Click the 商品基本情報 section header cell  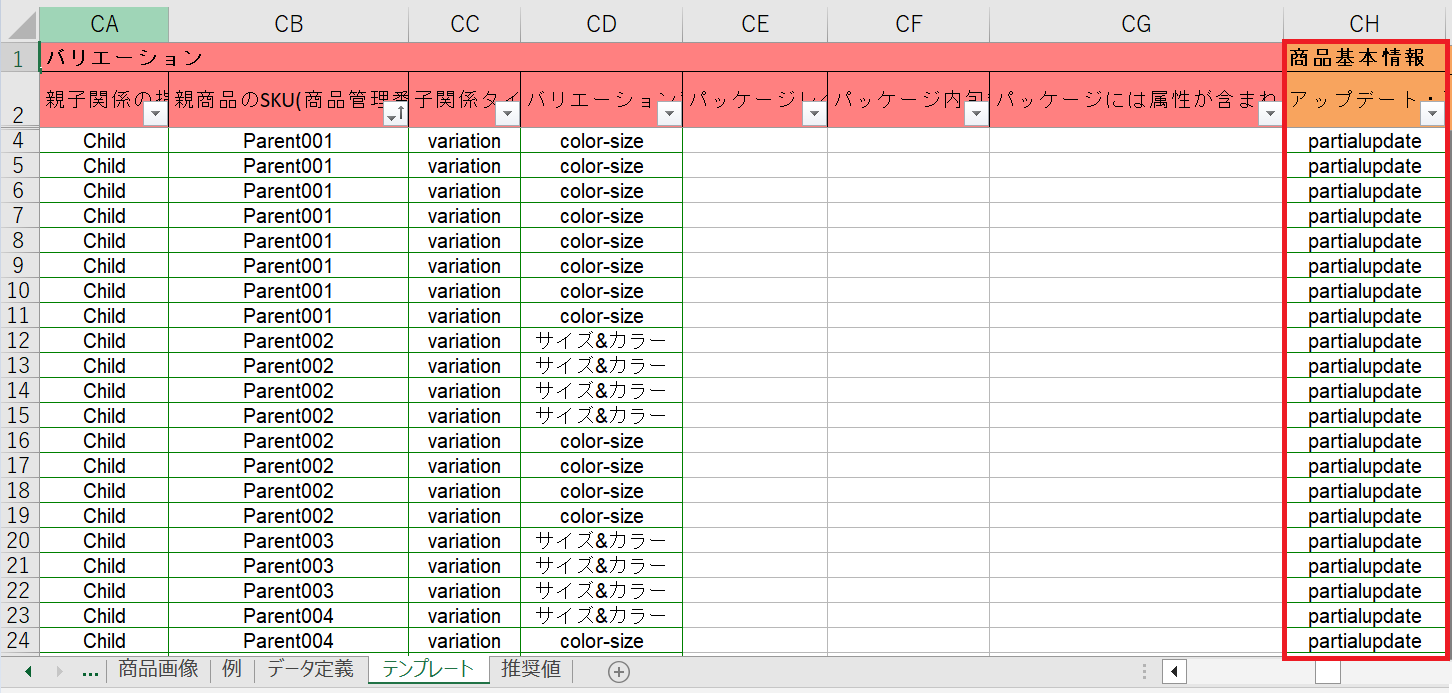click(x=1364, y=58)
